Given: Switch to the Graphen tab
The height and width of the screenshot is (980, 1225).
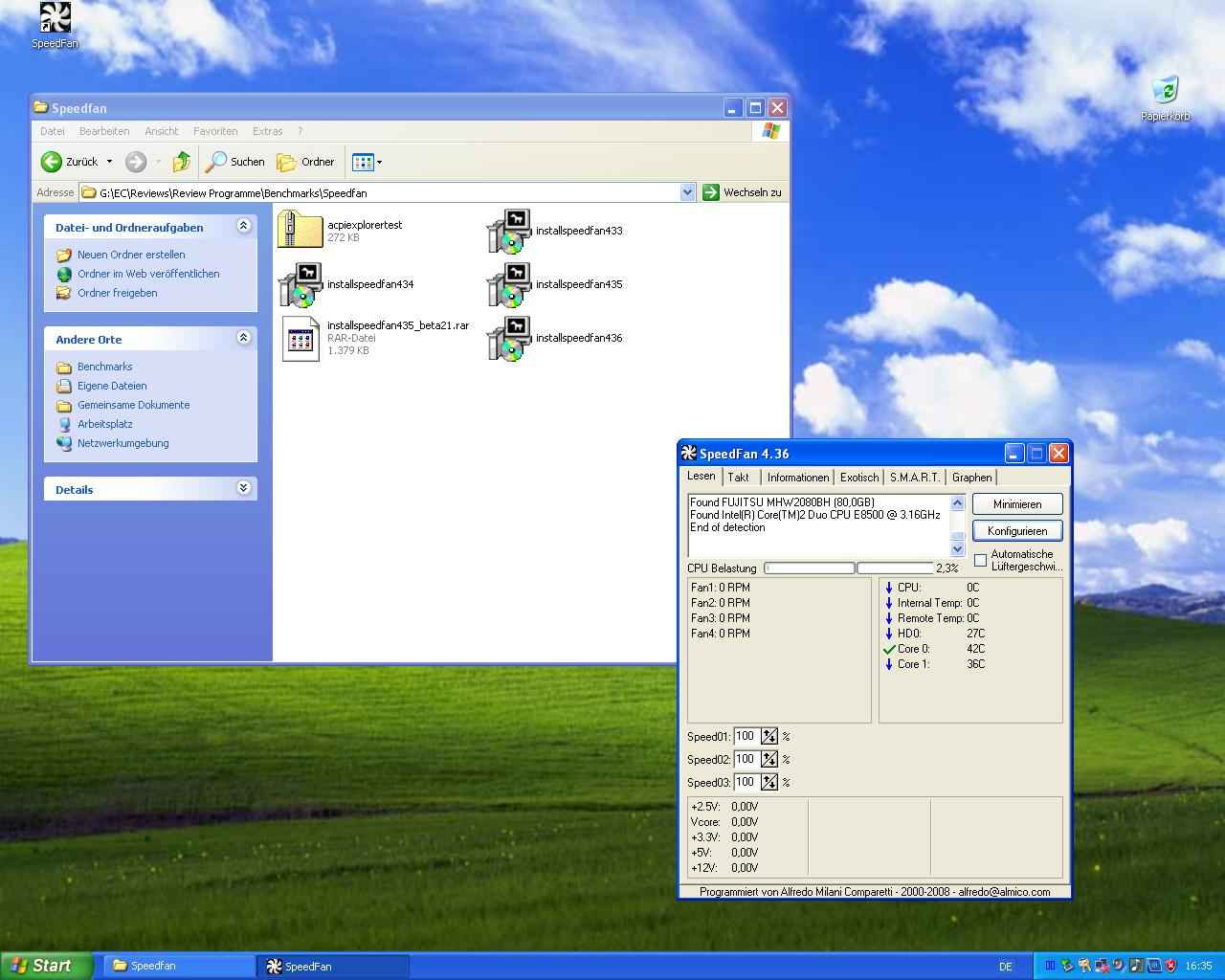Looking at the screenshot, I should [972, 478].
